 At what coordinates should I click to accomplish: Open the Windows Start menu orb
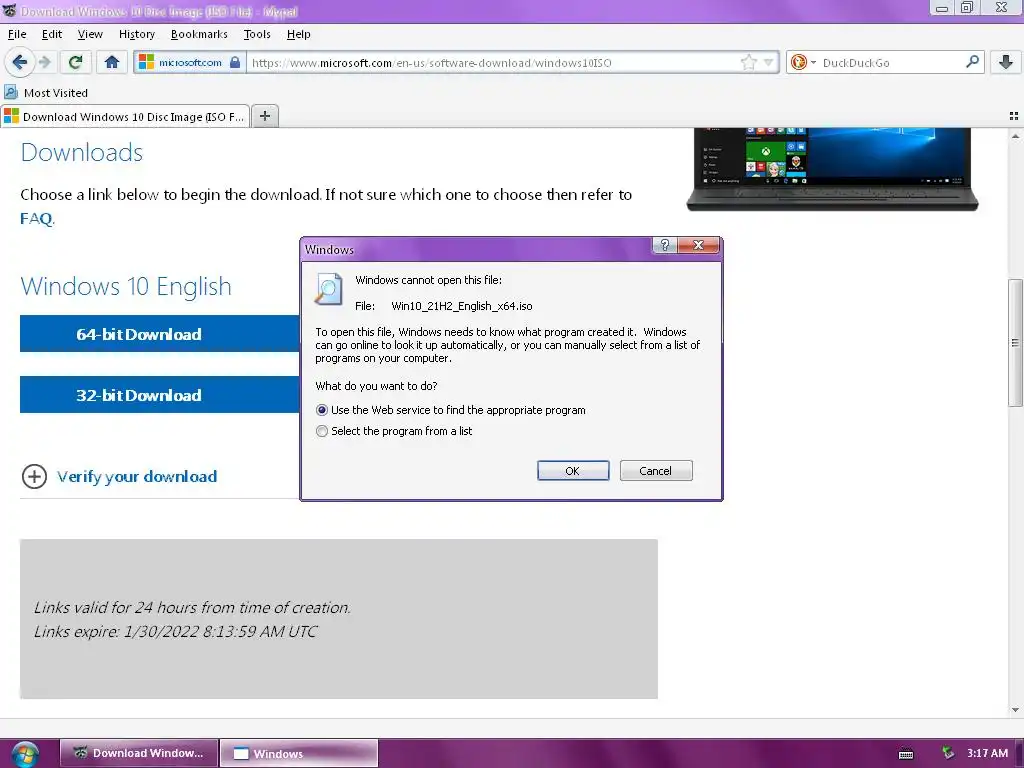coord(25,754)
